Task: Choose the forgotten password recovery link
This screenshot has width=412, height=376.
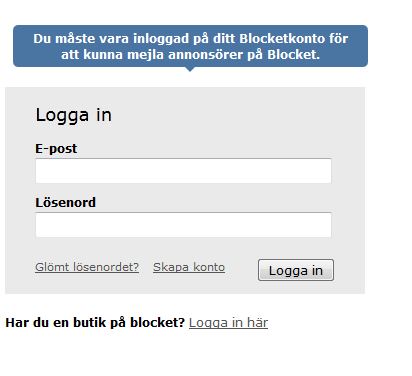Action: point(87,267)
